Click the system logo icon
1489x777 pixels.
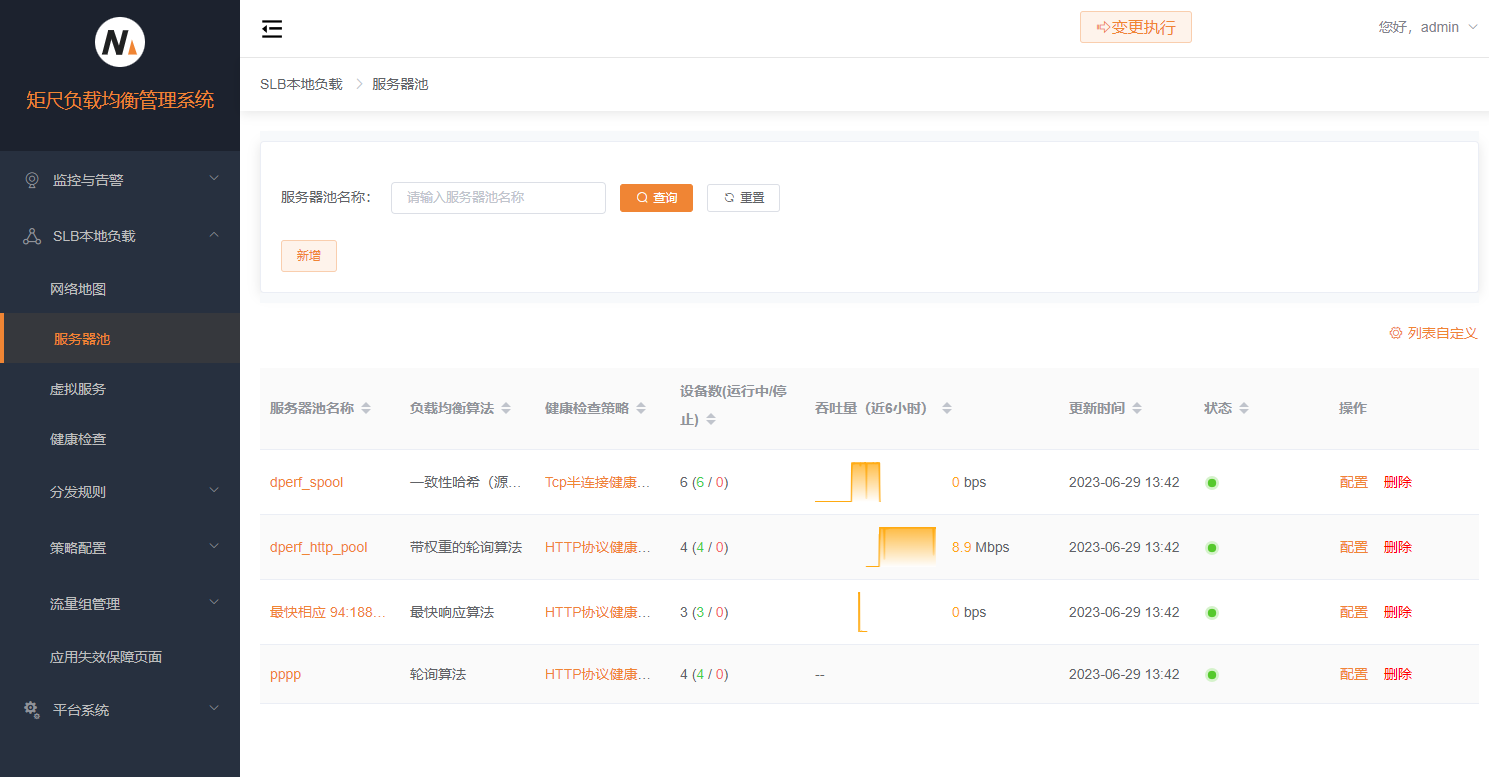tap(120, 42)
